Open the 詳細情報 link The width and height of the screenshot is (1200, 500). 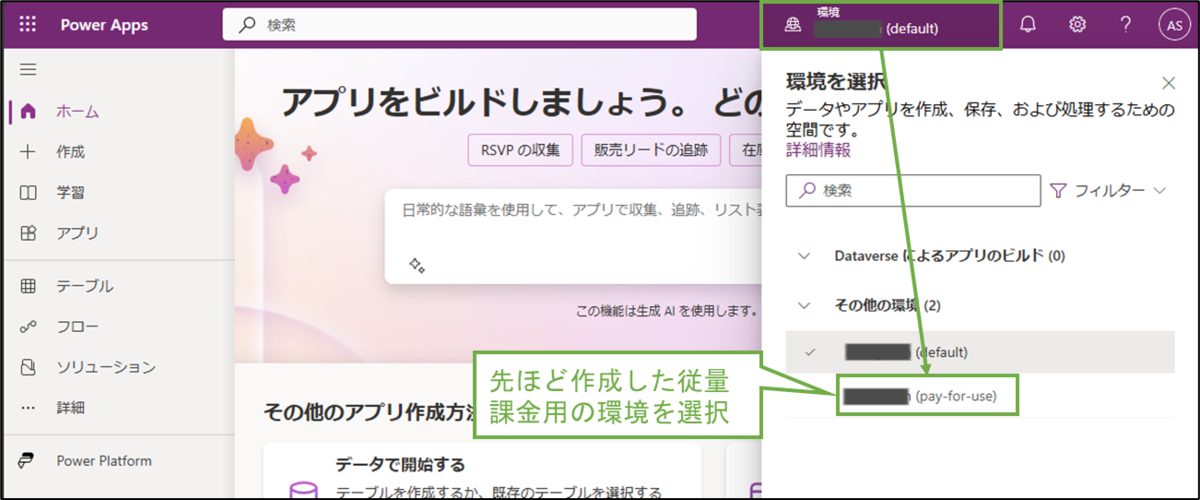(819, 150)
